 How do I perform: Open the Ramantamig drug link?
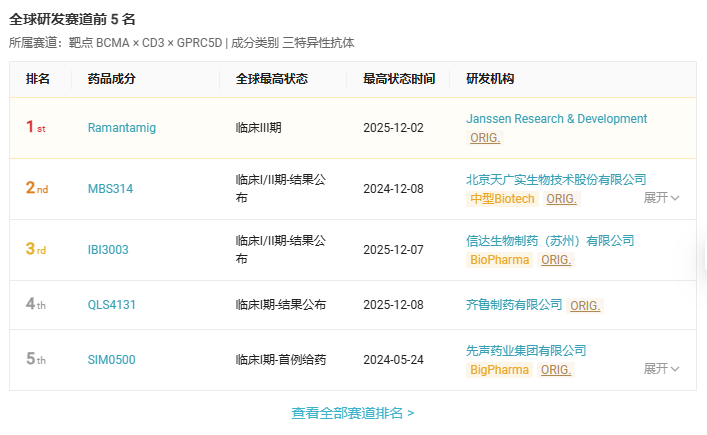click(x=122, y=128)
